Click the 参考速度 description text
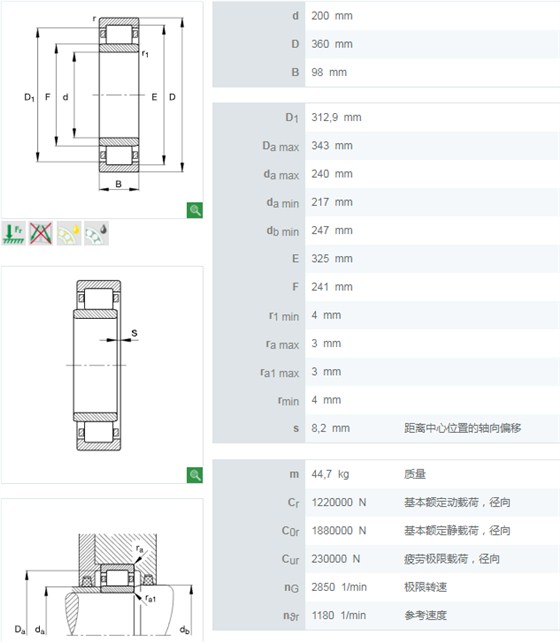This screenshot has height=642, width=560. [425, 615]
